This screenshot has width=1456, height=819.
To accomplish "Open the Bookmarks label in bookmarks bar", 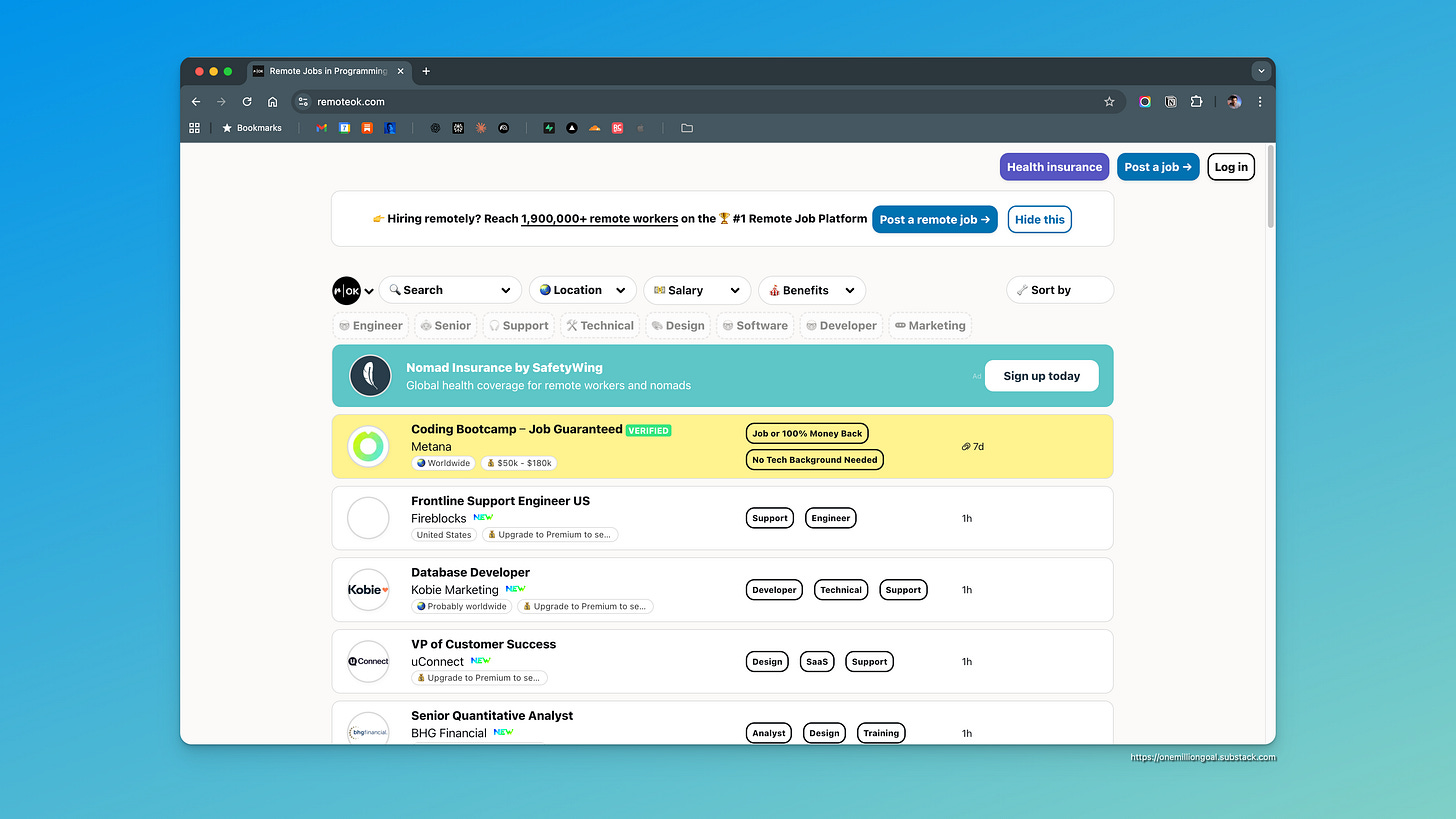I will (x=252, y=128).
